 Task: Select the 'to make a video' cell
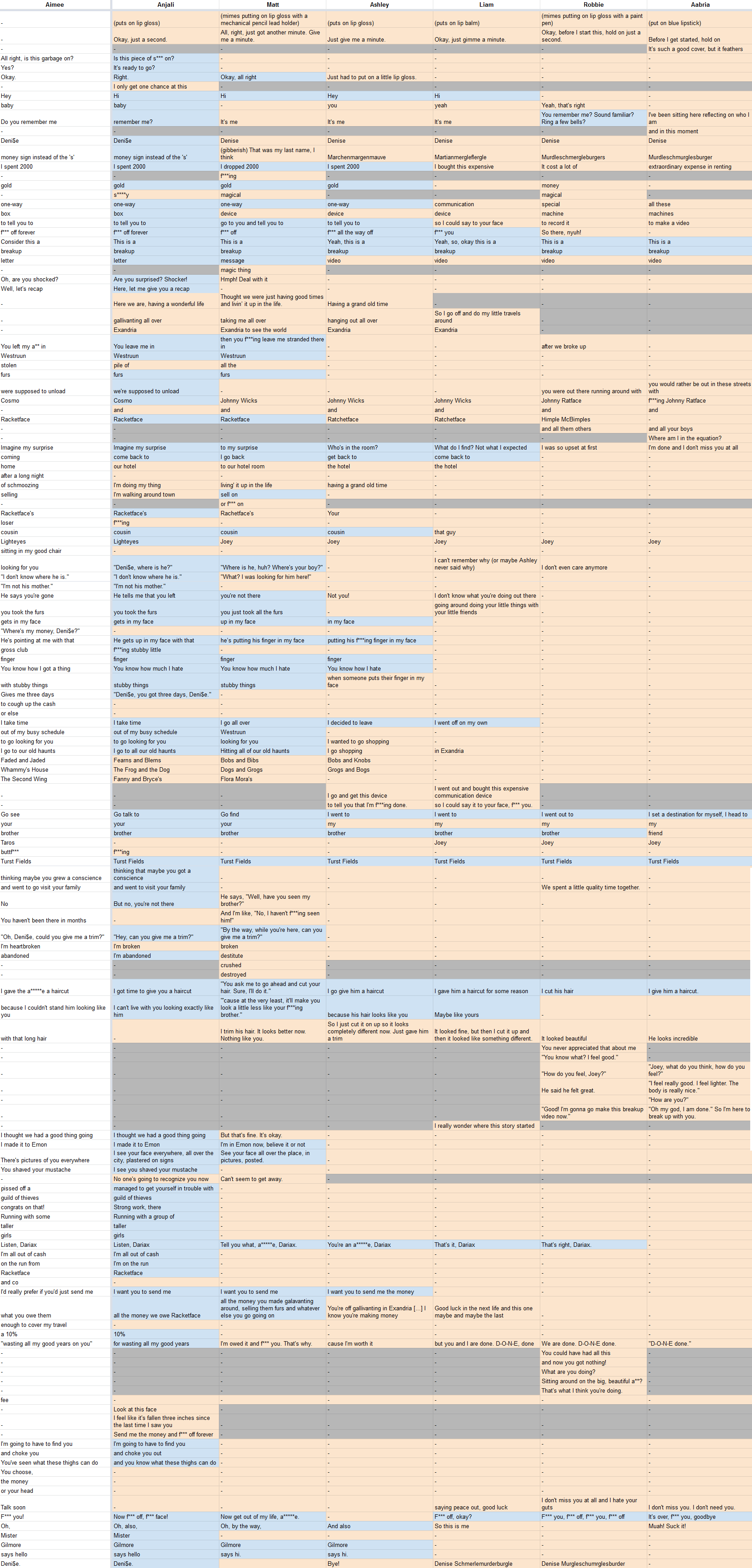point(700,223)
